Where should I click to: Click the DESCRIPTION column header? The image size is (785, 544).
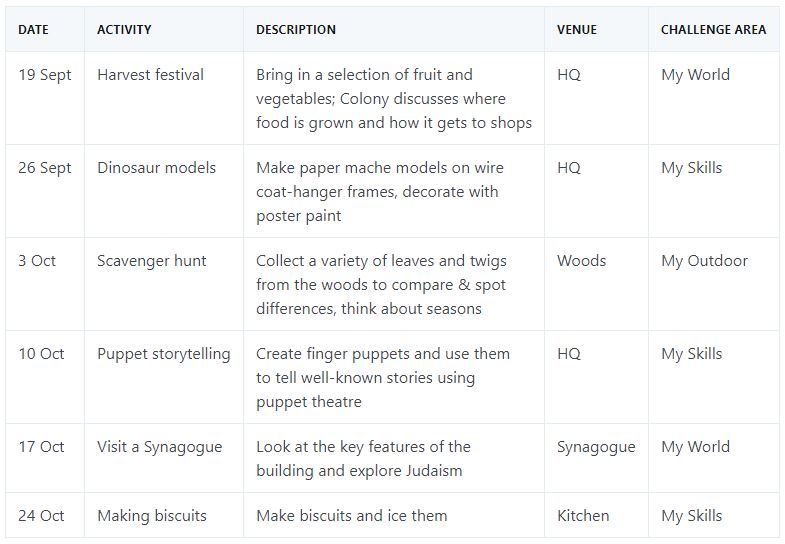pyautogui.click(x=296, y=30)
